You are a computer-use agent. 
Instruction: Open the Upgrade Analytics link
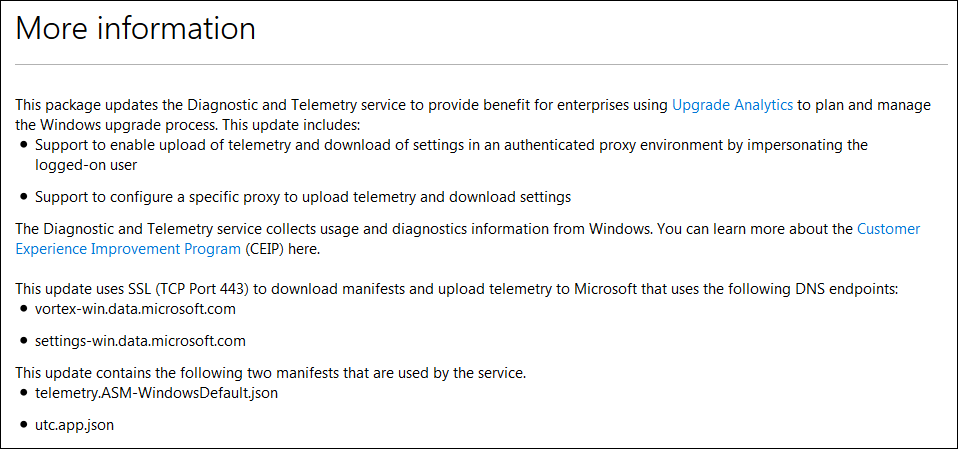pos(732,105)
